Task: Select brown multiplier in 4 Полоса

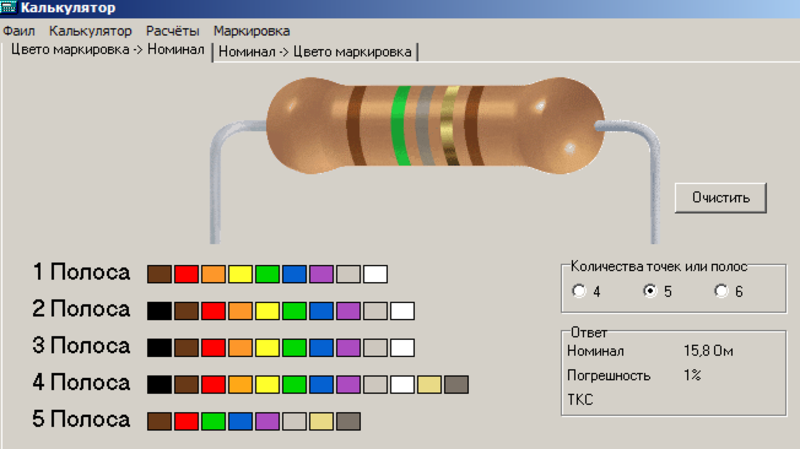Action: click(x=186, y=384)
